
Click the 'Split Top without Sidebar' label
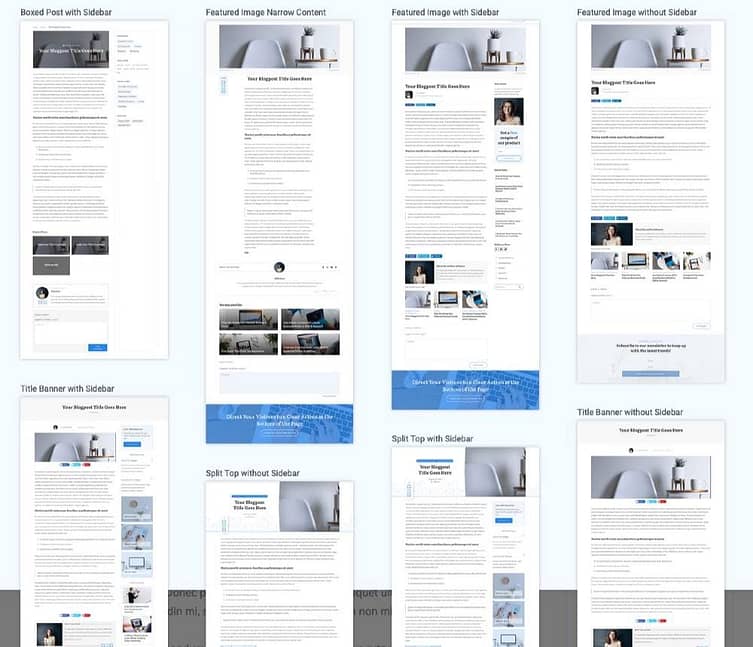253,473
